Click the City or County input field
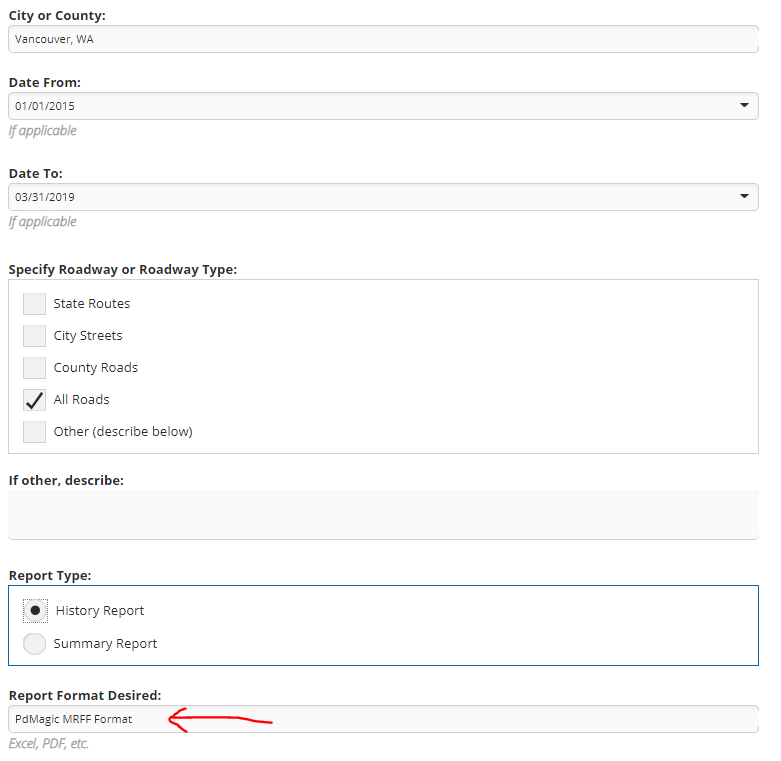The height and width of the screenshot is (761, 781). pyautogui.click(x=383, y=39)
